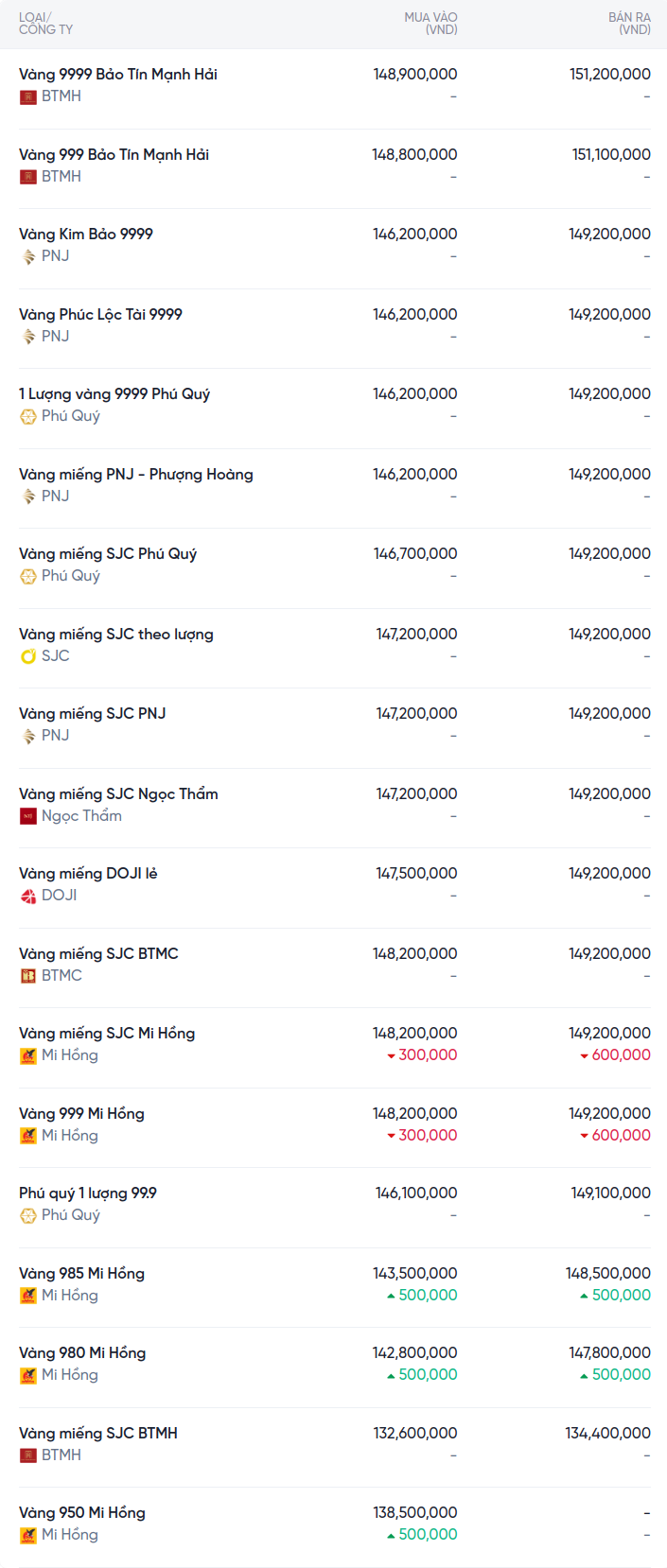Select Vàng miếng PNJ - Phượng Hoàng
Image resolution: width=667 pixels, height=1568 pixels.
[135, 474]
